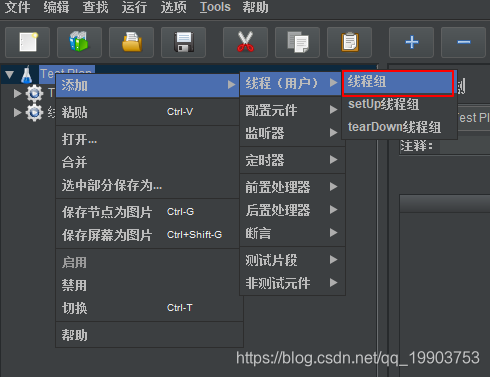This screenshot has width=490, height=377.
Task: Select 线程组 in the submenu
Action: 398,82
